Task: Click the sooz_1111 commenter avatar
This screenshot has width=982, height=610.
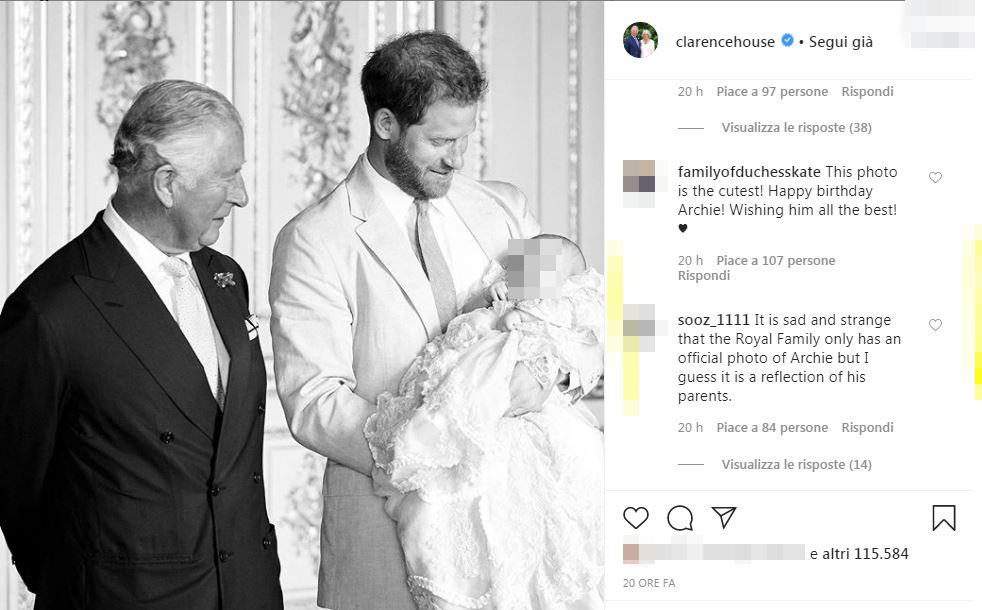Action: pos(640,324)
